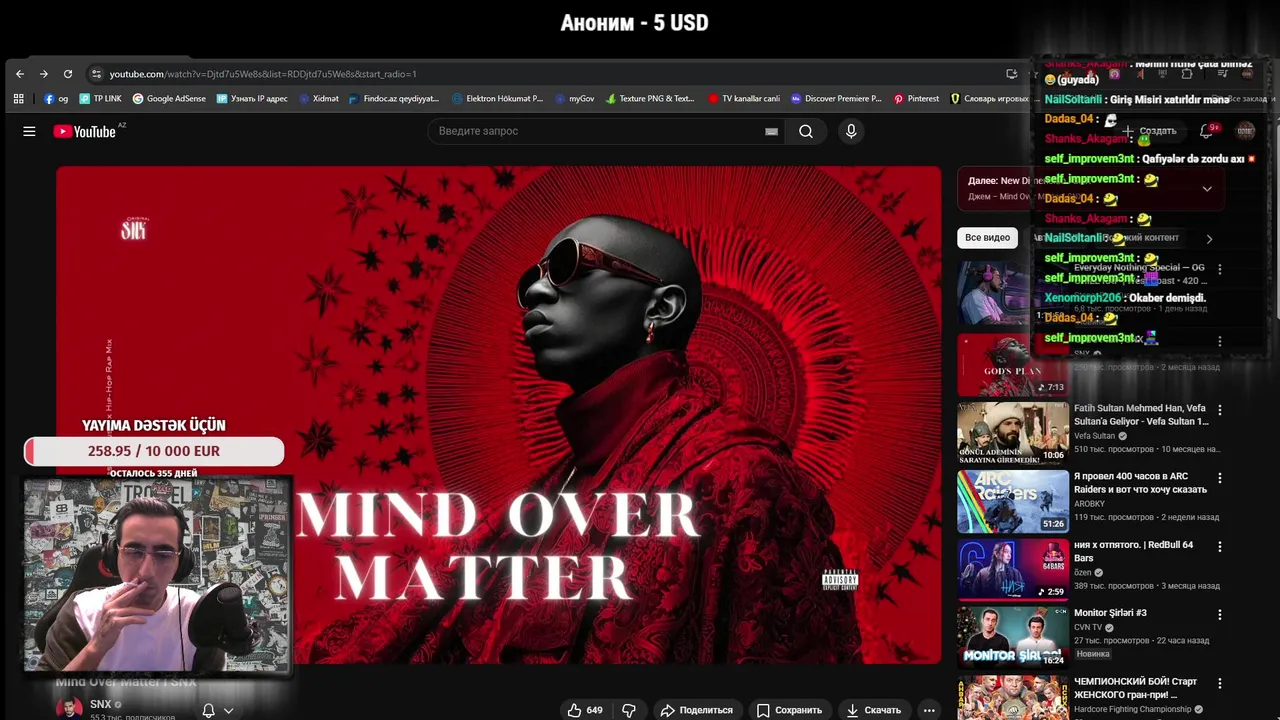Open the God's Plan video thumbnail
Image resolution: width=1280 pixels, height=720 pixels.
(1013, 363)
